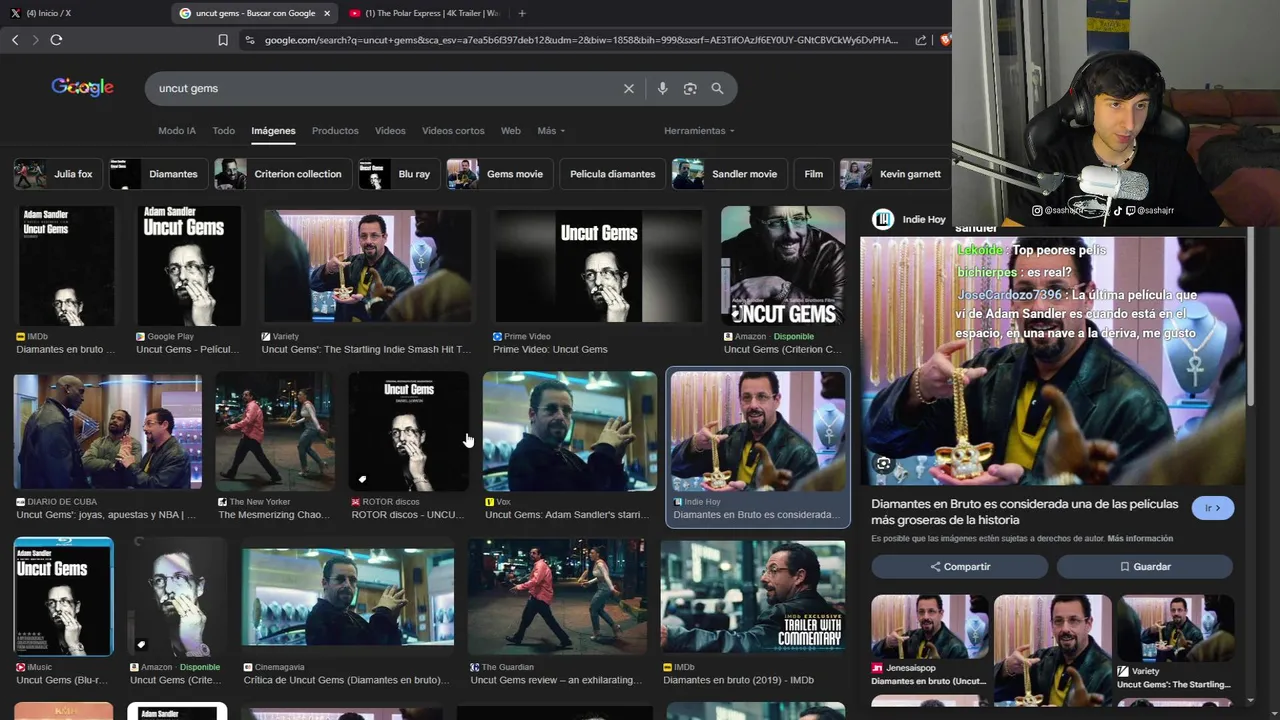This screenshot has width=1280, height=720.
Task: Filter by the Blu ray chip
Action: (x=399, y=174)
